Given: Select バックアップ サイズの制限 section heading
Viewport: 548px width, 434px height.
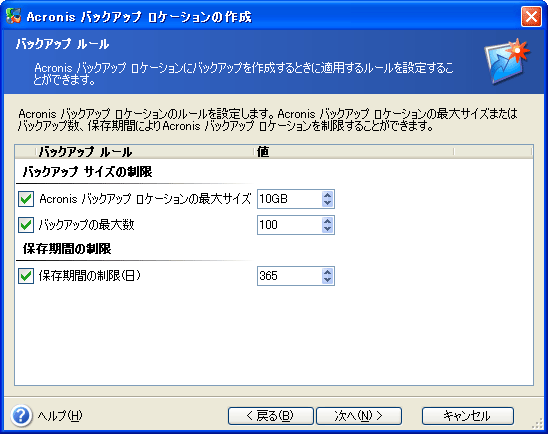Looking at the screenshot, I should pyautogui.click(x=87, y=172).
